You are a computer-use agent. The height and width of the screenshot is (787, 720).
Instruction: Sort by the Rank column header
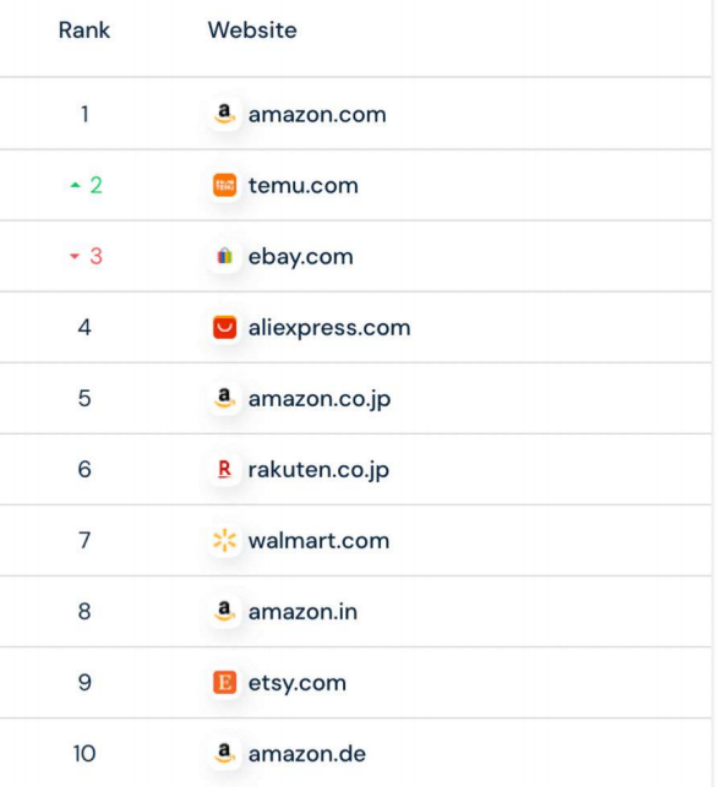click(84, 30)
